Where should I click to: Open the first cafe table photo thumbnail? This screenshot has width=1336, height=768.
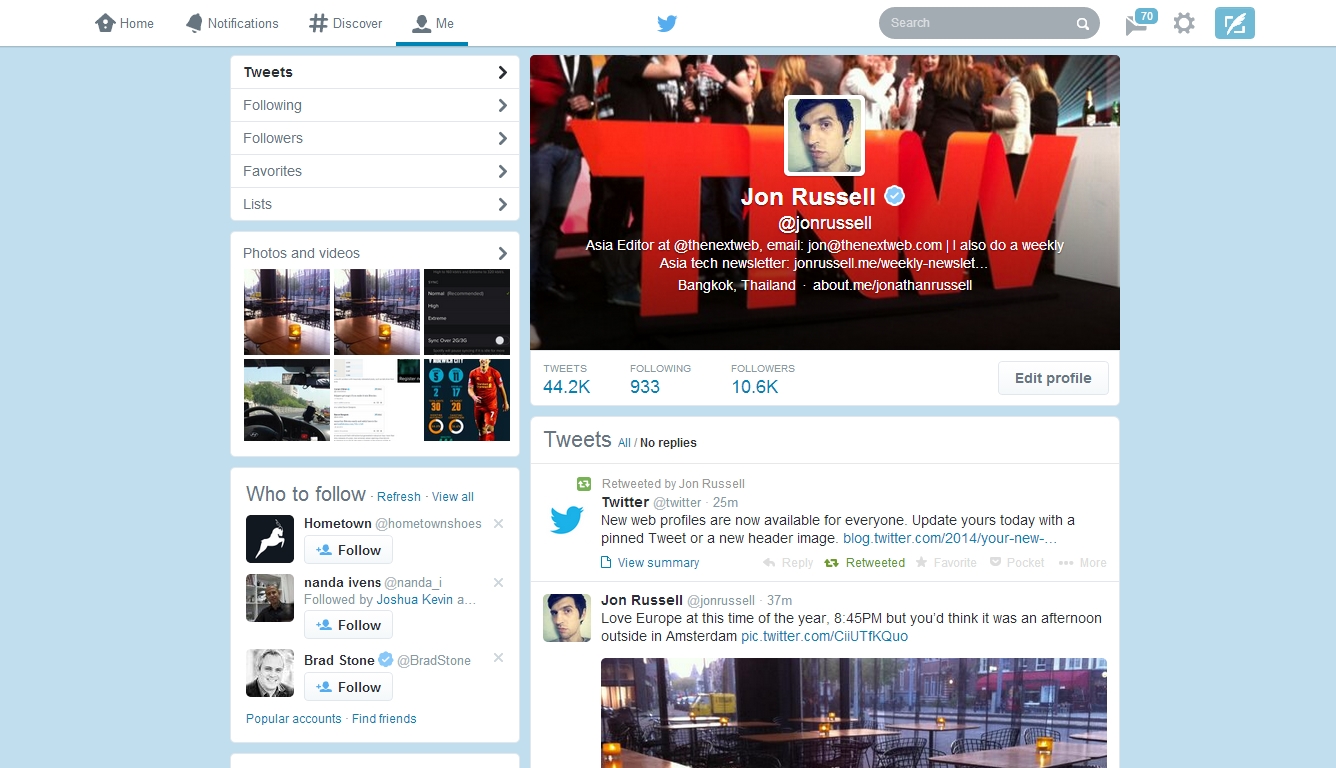[287, 312]
